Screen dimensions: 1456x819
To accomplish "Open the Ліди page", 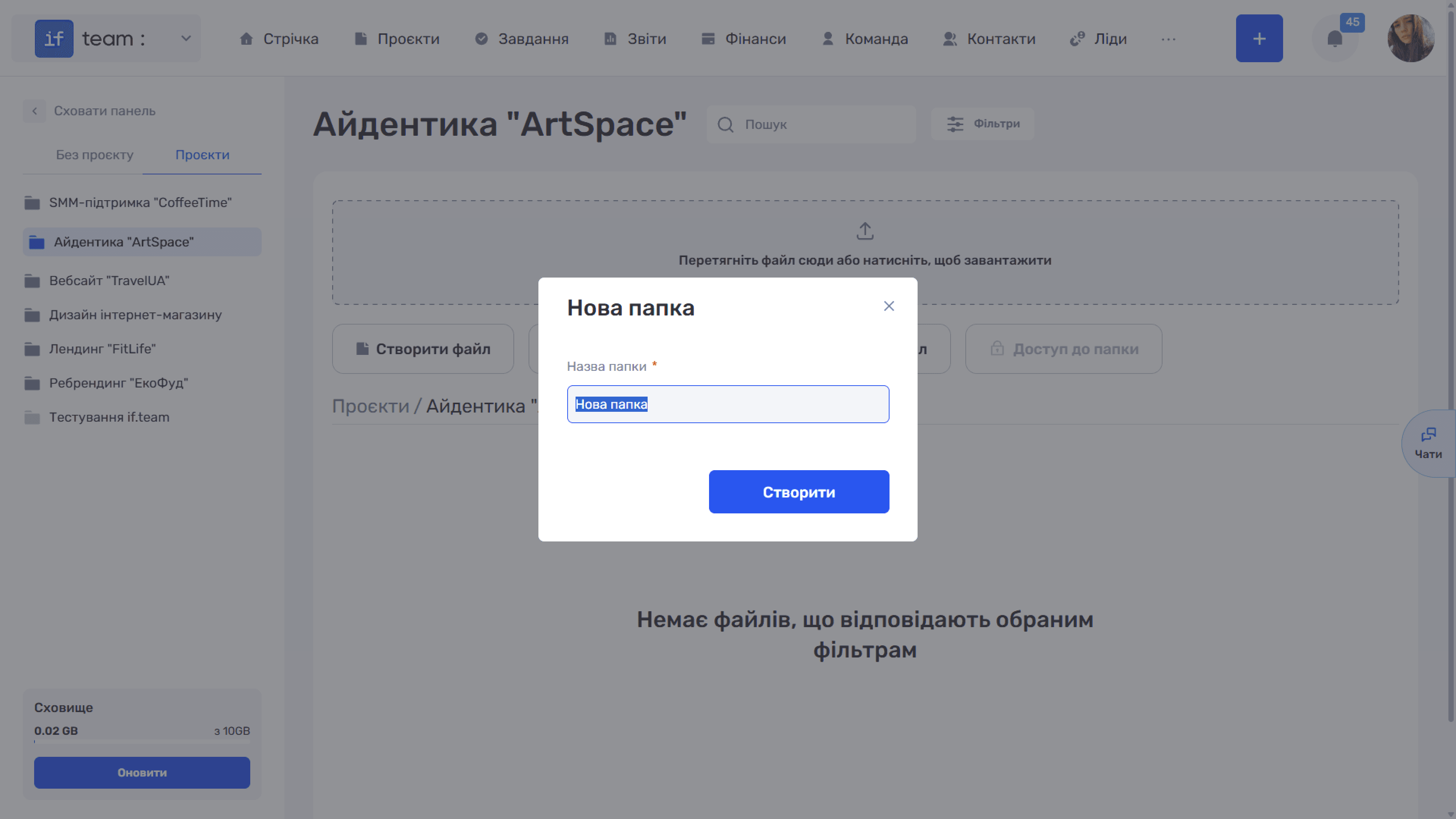I will click(1098, 38).
